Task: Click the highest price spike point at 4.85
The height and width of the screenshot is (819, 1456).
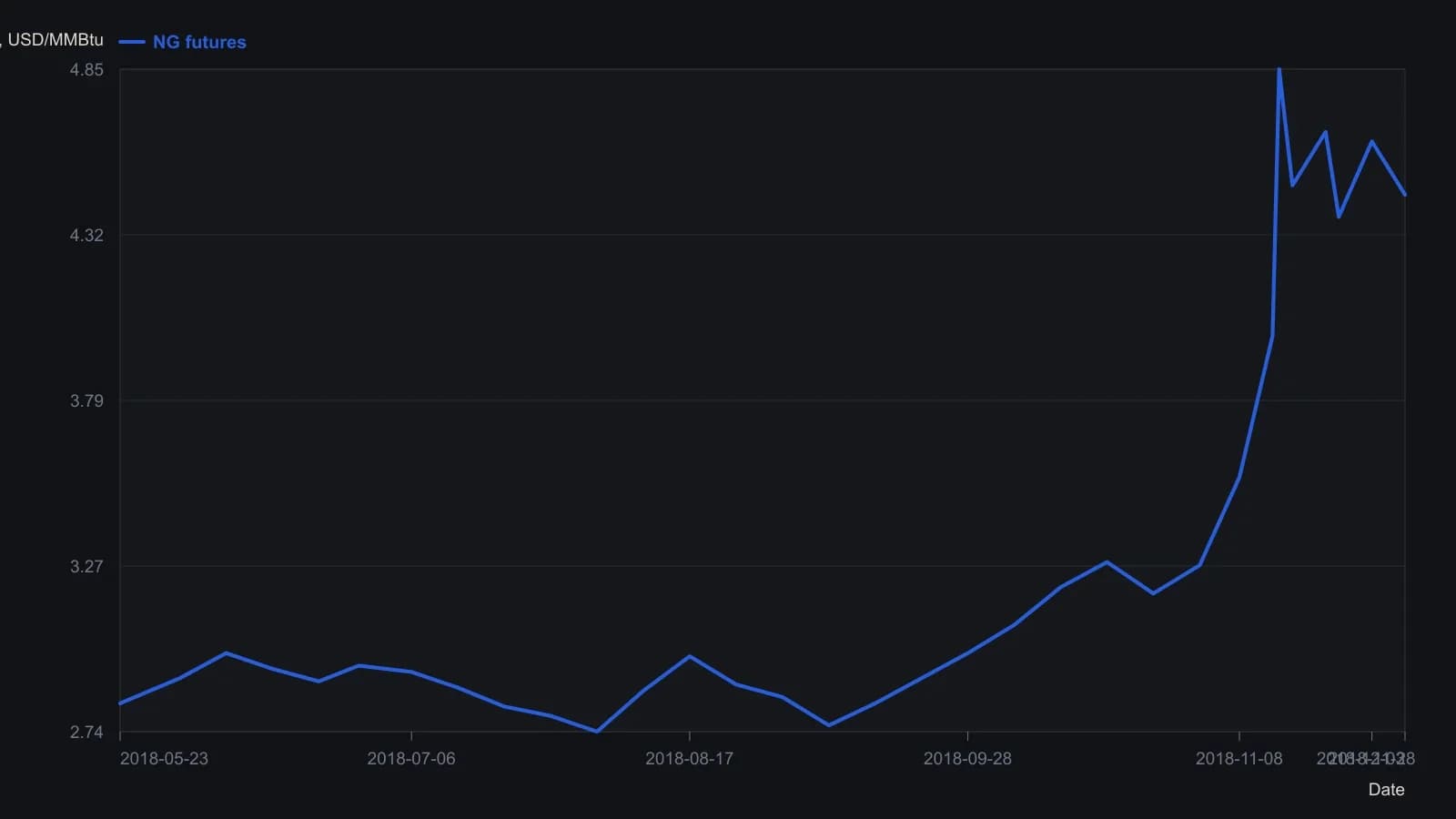Action: tap(1279, 69)
